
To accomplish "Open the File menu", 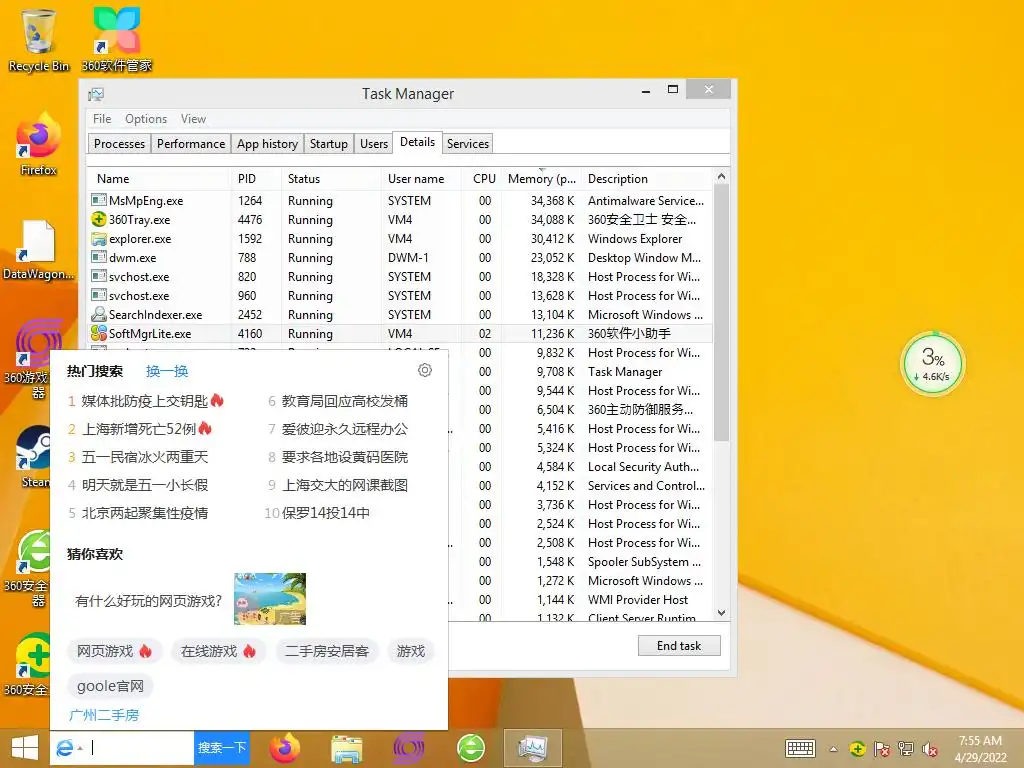I will pyautogui.click(x=102, y=119).
